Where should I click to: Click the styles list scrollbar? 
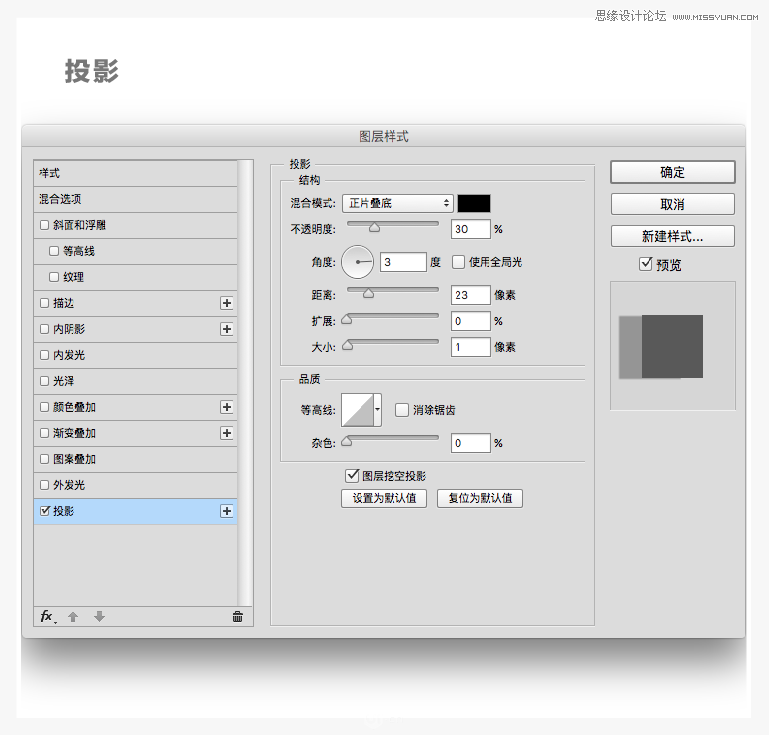245,383
